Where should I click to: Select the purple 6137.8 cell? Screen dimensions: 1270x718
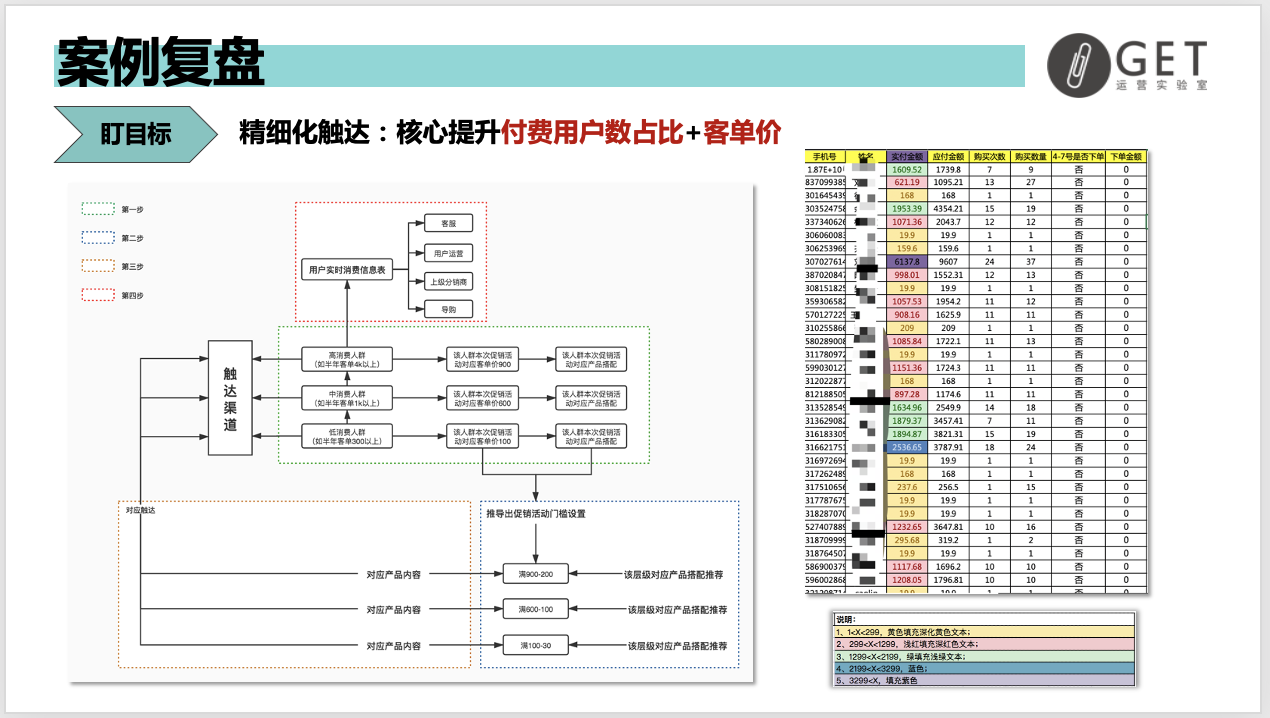tap(906, 262)
